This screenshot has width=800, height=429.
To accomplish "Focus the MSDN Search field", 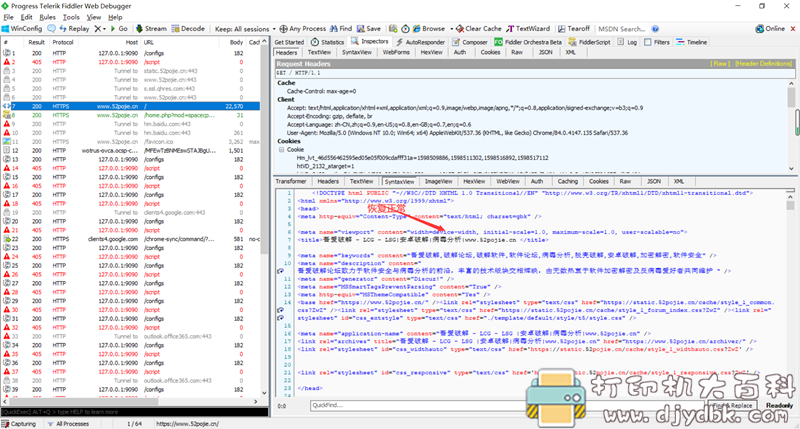I will coord(621,29).
